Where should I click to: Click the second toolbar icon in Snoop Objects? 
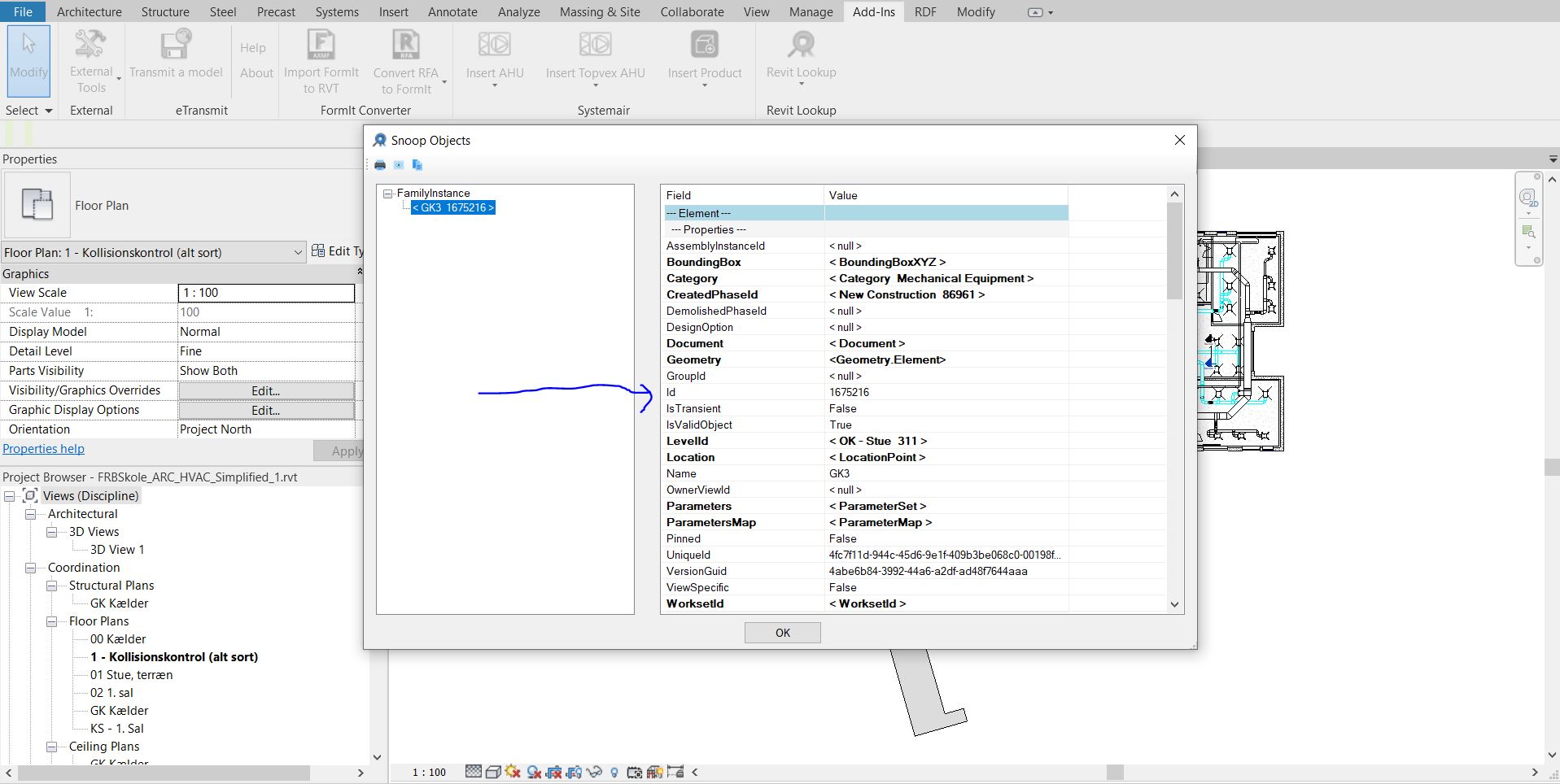click(x=399, y=165)
